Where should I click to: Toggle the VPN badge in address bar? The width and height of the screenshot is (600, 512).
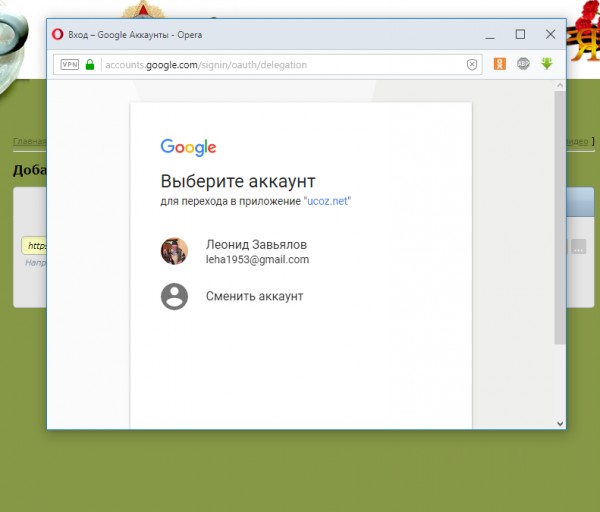click(70, 64)
